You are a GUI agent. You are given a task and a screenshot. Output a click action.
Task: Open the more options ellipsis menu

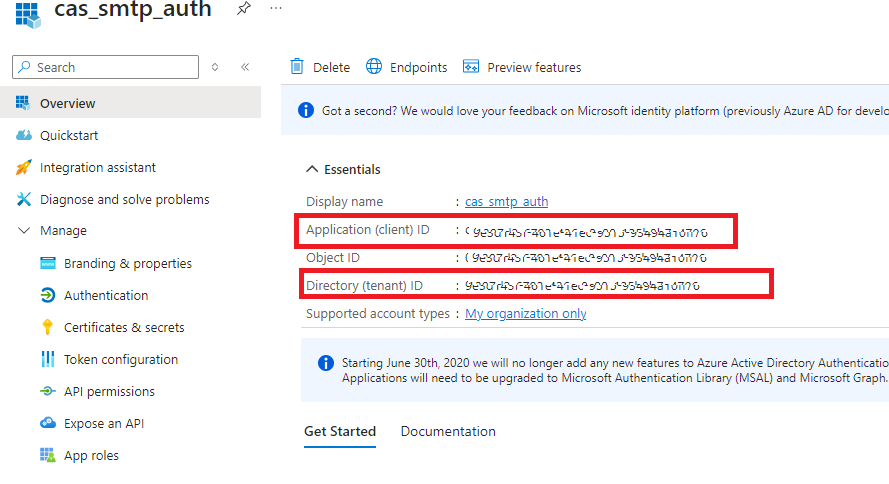276,9
